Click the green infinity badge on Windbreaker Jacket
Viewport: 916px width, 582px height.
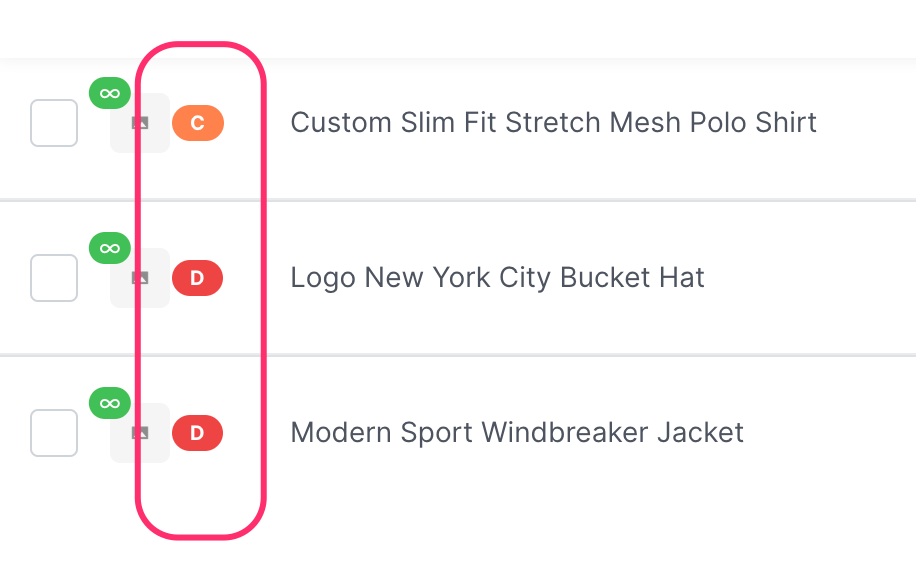110,403
